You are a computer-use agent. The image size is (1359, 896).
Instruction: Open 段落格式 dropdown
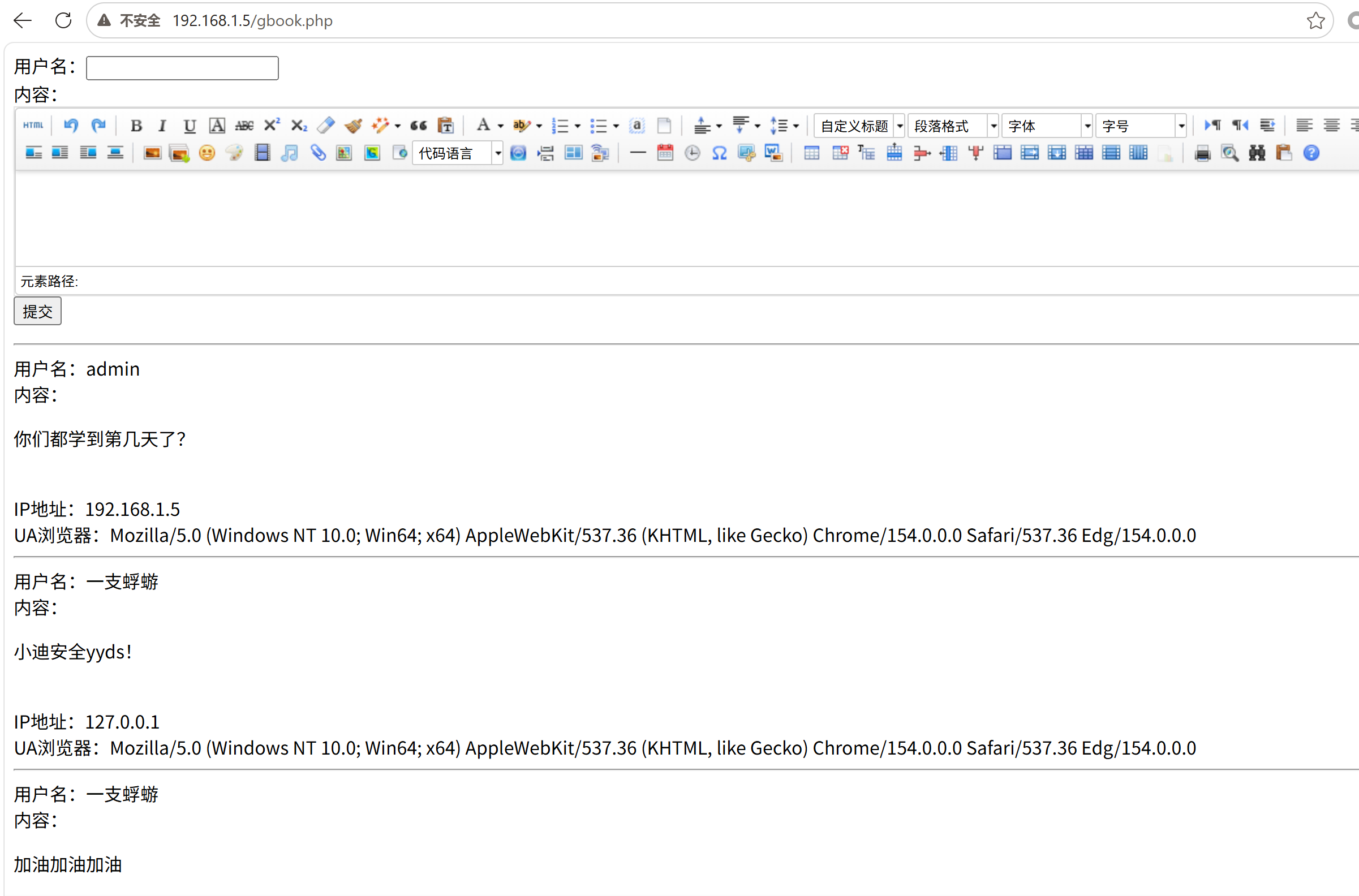click(953, 126)
